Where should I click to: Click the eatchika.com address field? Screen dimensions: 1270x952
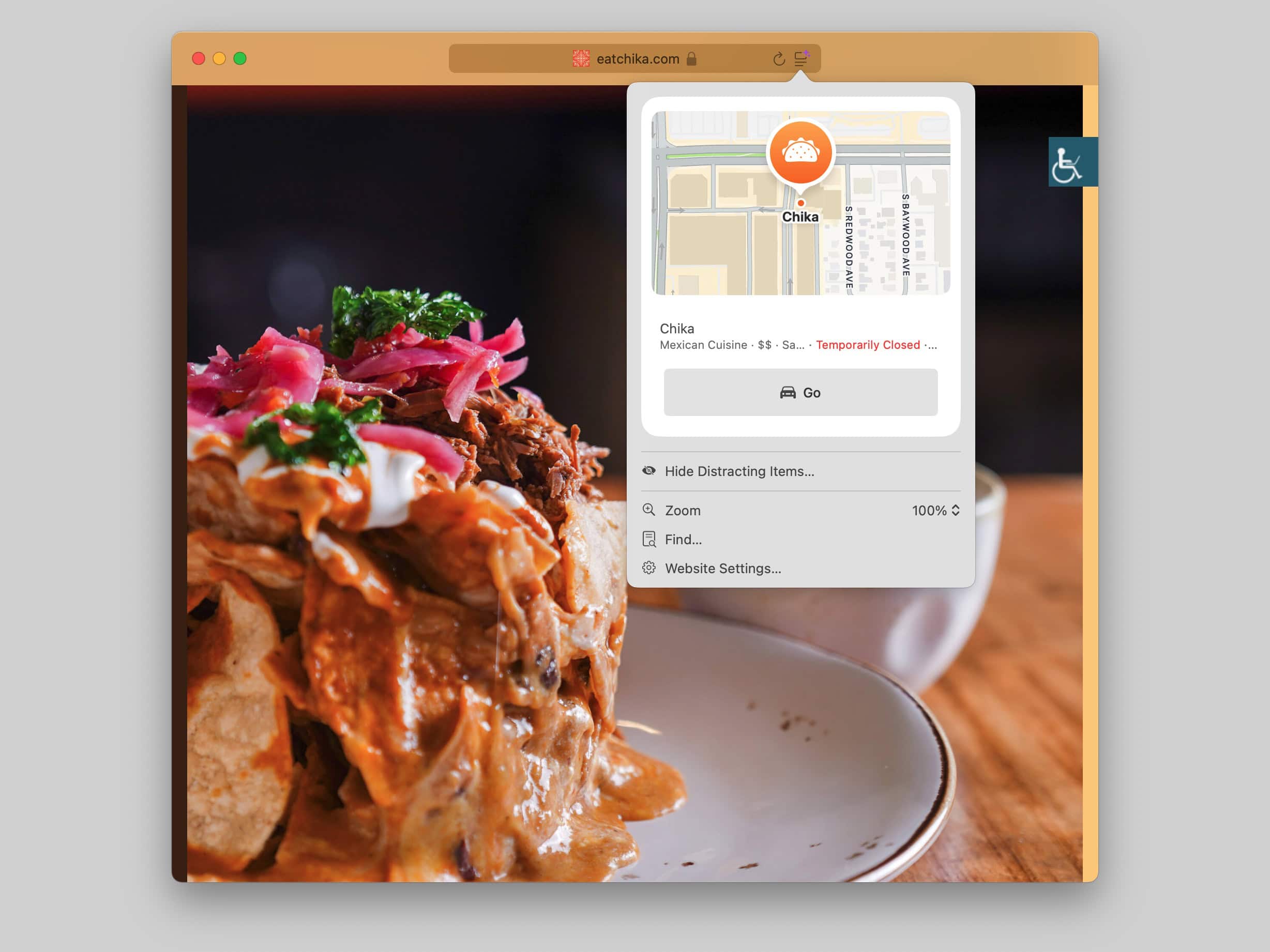(x=637, y=58)
